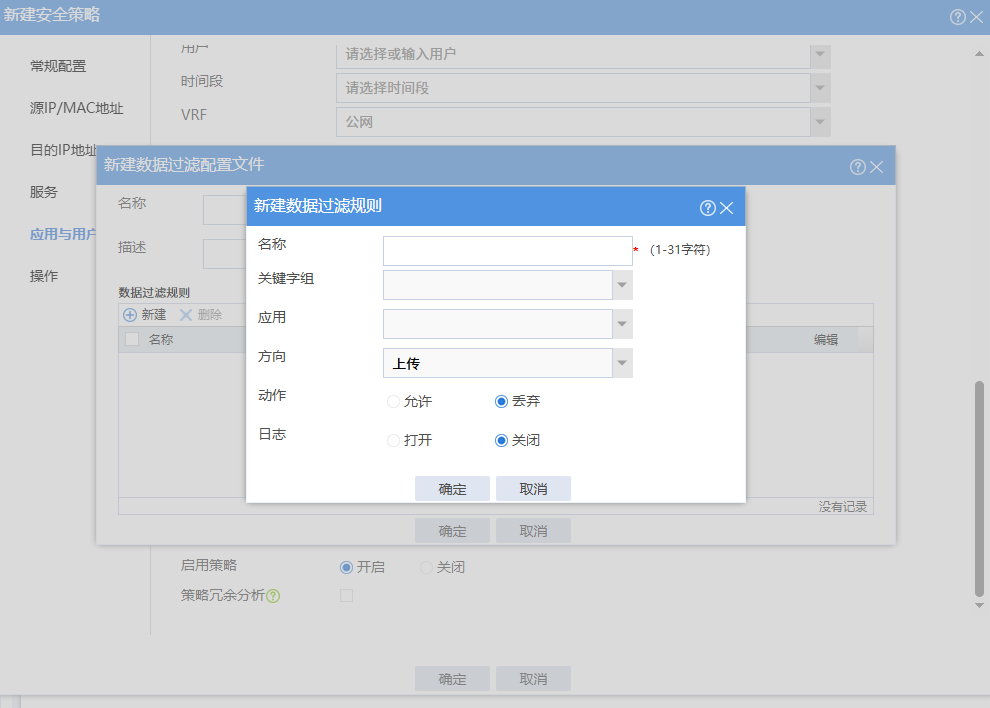Click help icon in 新建数据过滤规则 dialog
The width and height of the screenshot is (990, 708).
coord(708,208)
